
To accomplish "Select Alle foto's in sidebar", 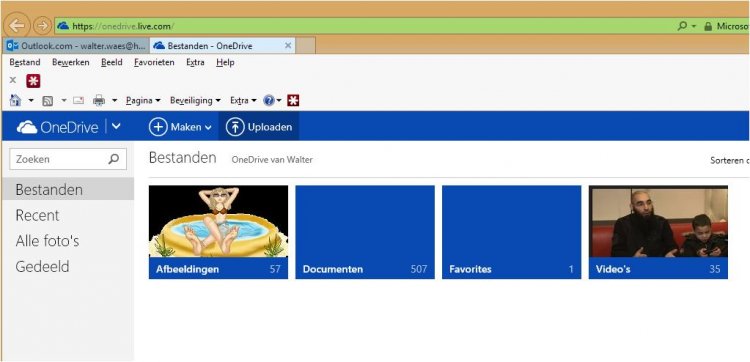I will (47, 241).
